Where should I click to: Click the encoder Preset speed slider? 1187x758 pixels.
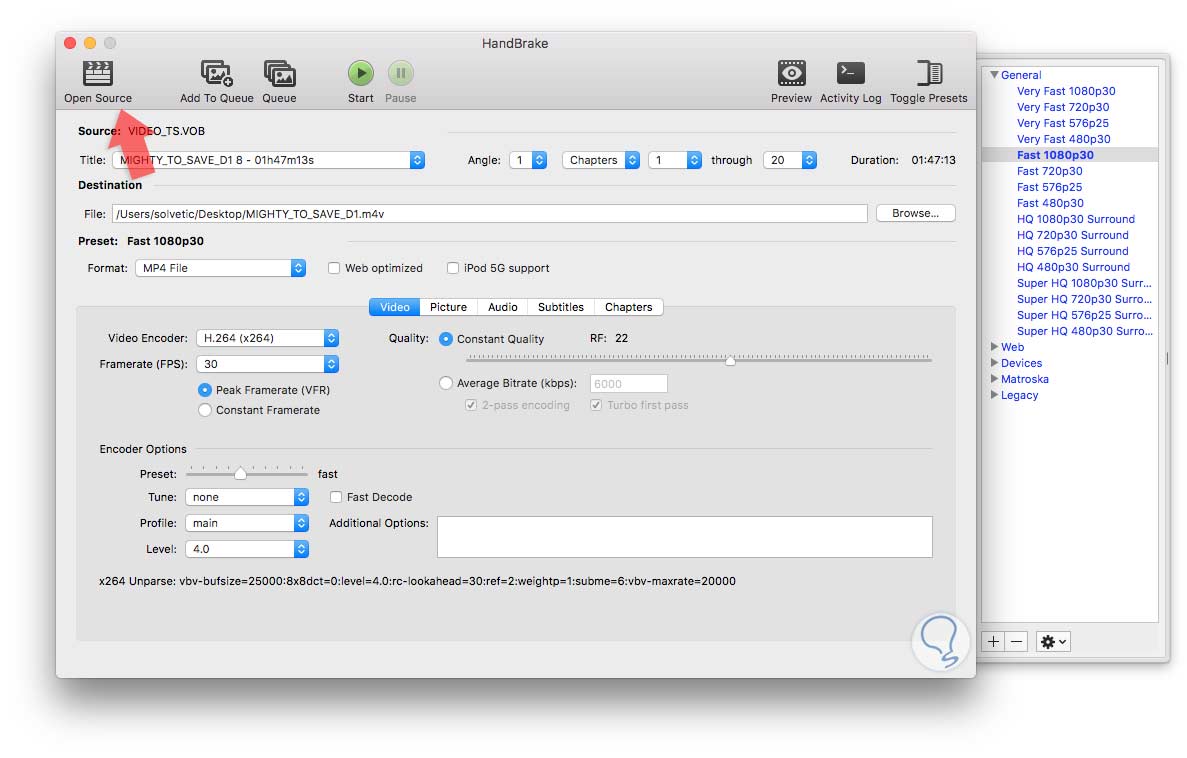coord(240,473)
